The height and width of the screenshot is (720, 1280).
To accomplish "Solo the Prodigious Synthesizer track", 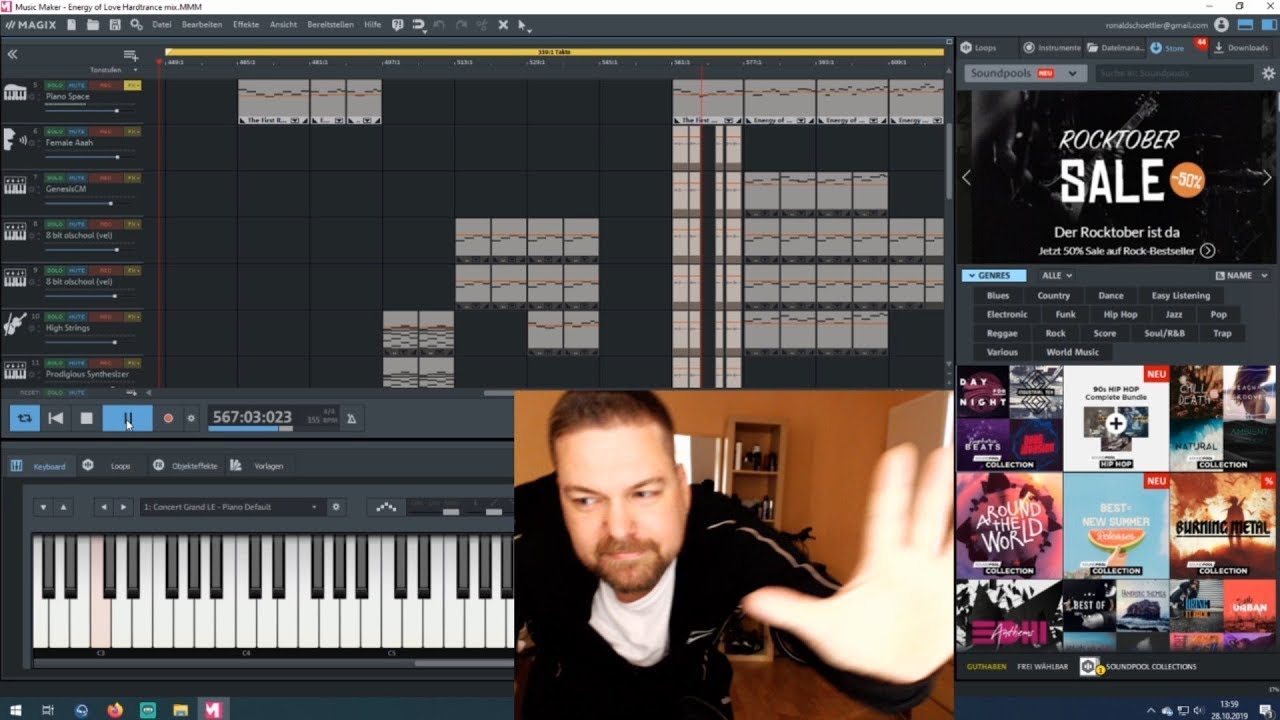I will pyautogui.click(x=54, y=363).
